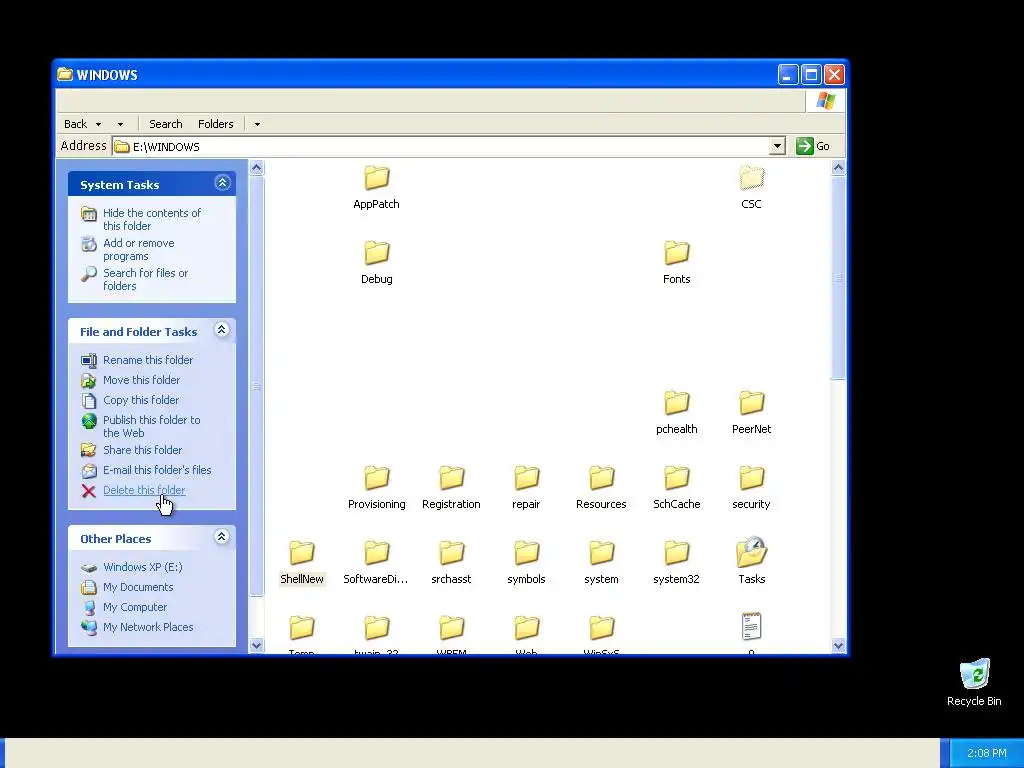Collapse the System Tasks panel
Image resolution: width=1024 pixels, height=768 pixels.
click(222, 183)
